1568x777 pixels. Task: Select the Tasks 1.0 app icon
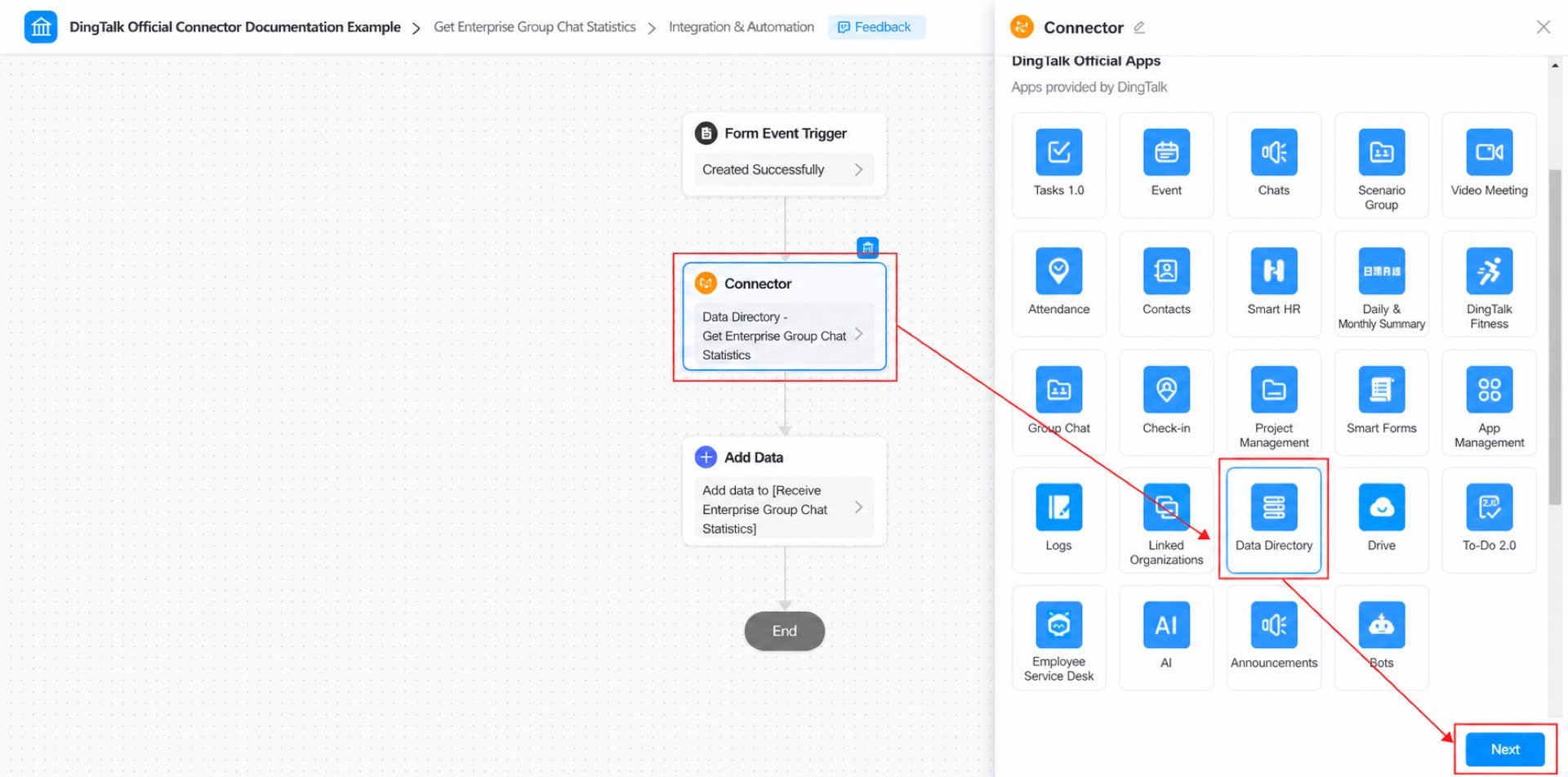click(1058, 165)
